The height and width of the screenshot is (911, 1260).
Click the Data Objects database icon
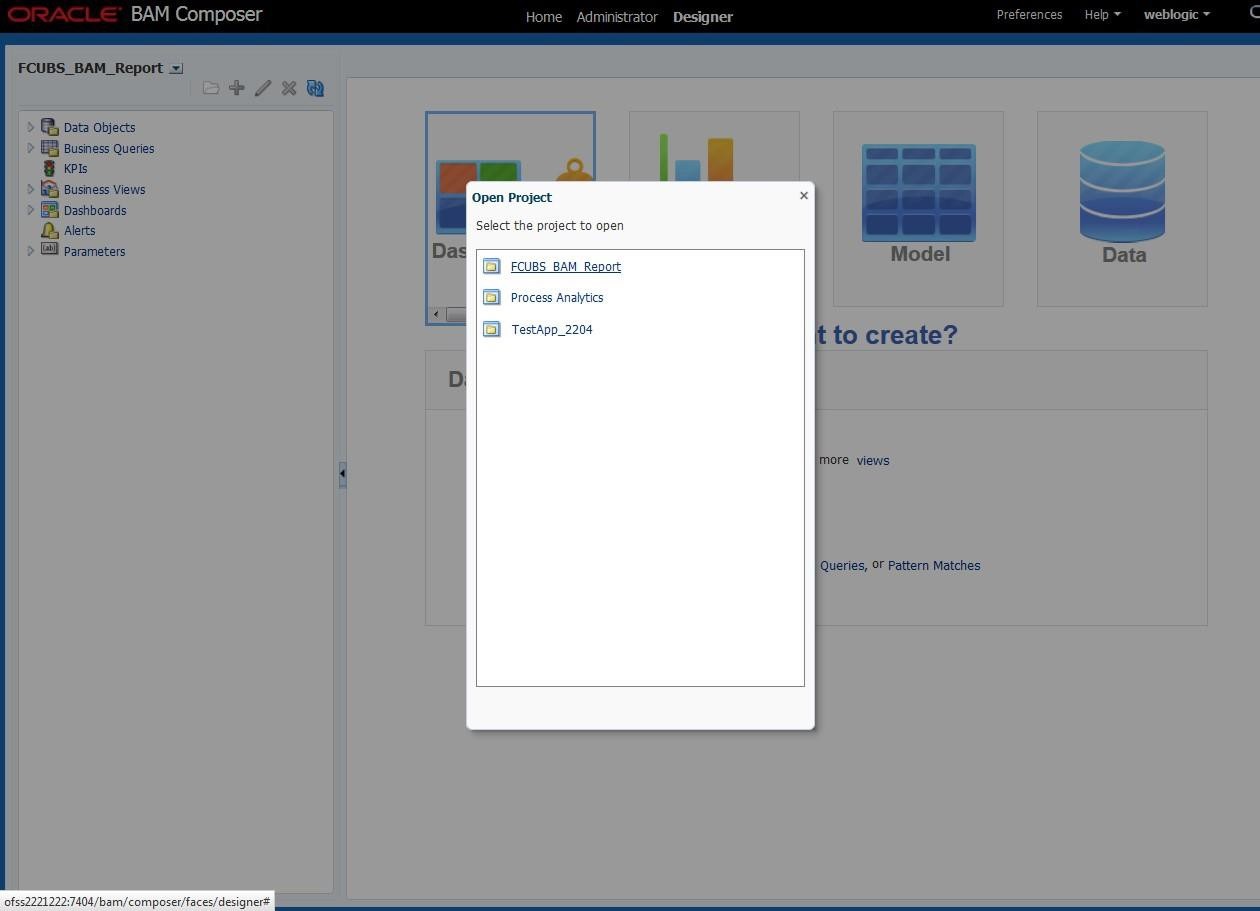(x=49, y=127)
